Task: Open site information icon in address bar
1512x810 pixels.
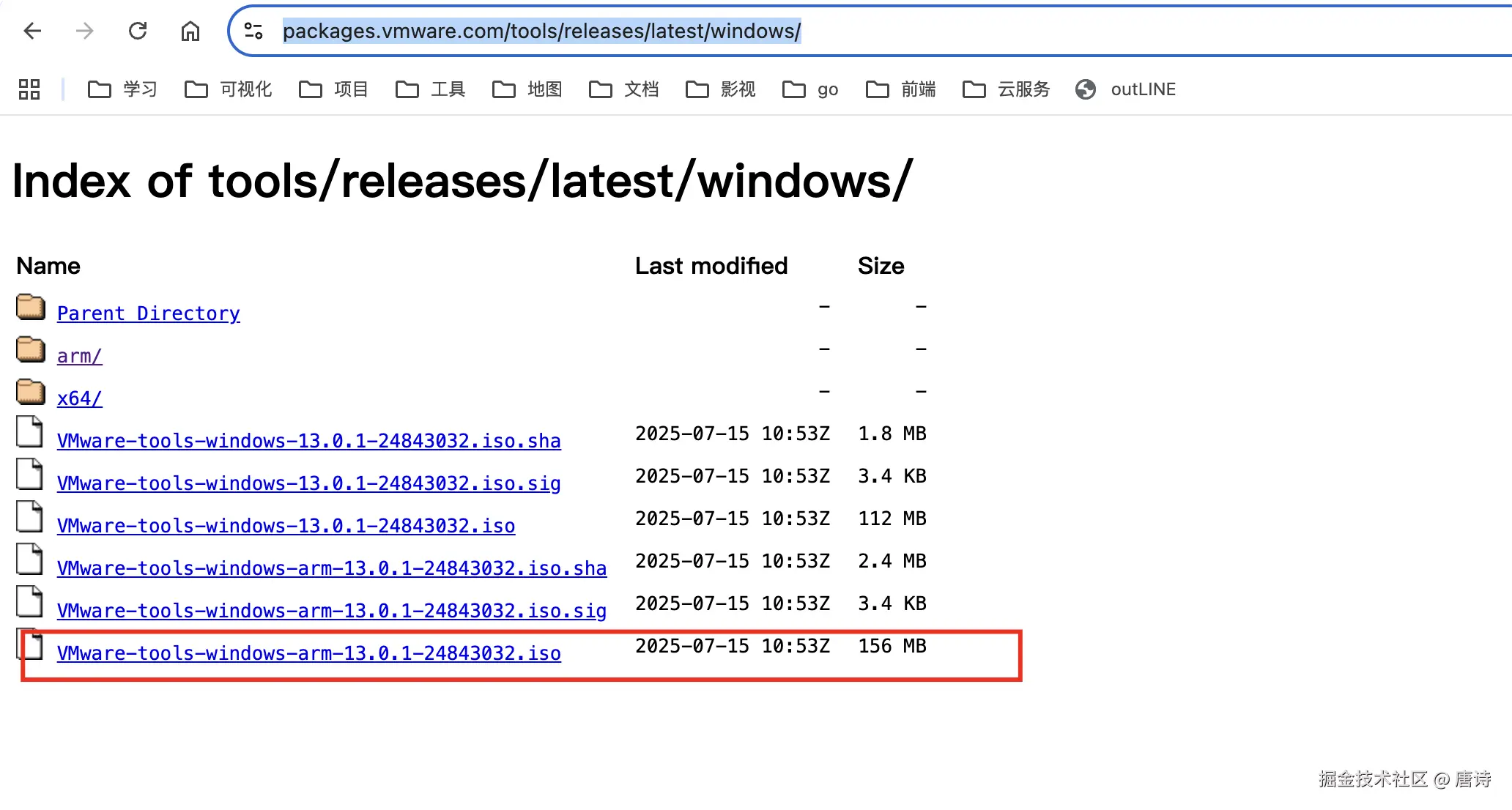Action: coord(253,31)
